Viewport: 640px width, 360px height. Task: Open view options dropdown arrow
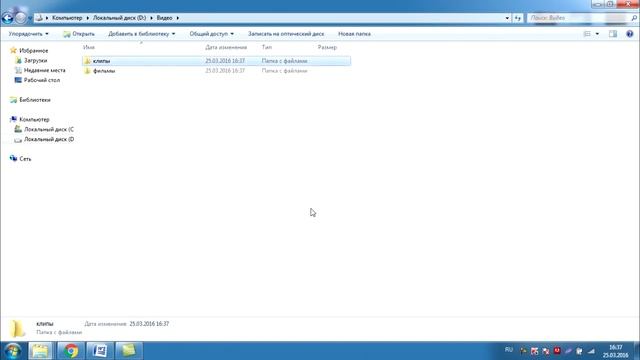597,34
